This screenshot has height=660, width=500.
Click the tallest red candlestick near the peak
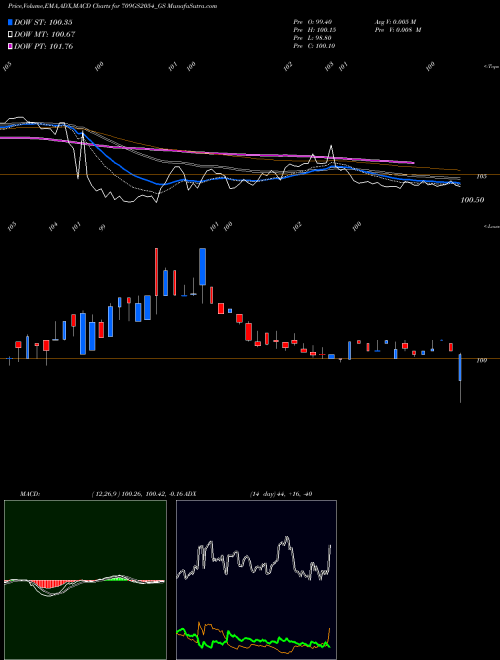157,272
